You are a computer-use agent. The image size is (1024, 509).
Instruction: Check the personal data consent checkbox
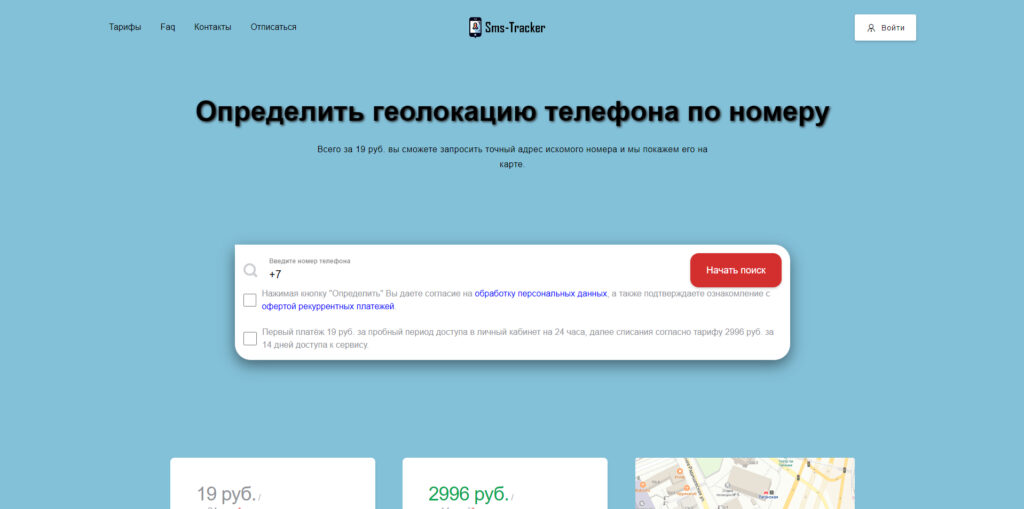(249, 300)
